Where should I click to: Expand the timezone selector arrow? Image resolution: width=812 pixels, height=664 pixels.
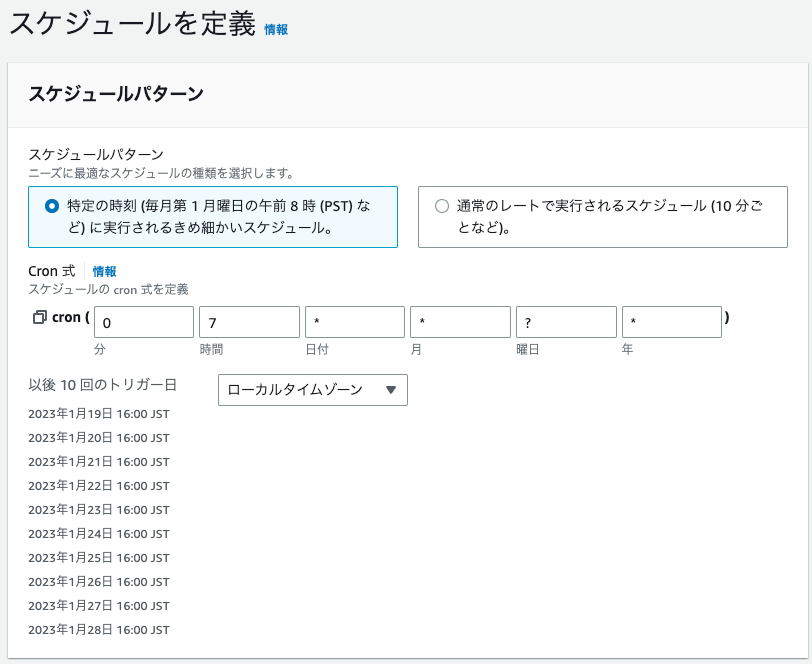coord(391,390)
